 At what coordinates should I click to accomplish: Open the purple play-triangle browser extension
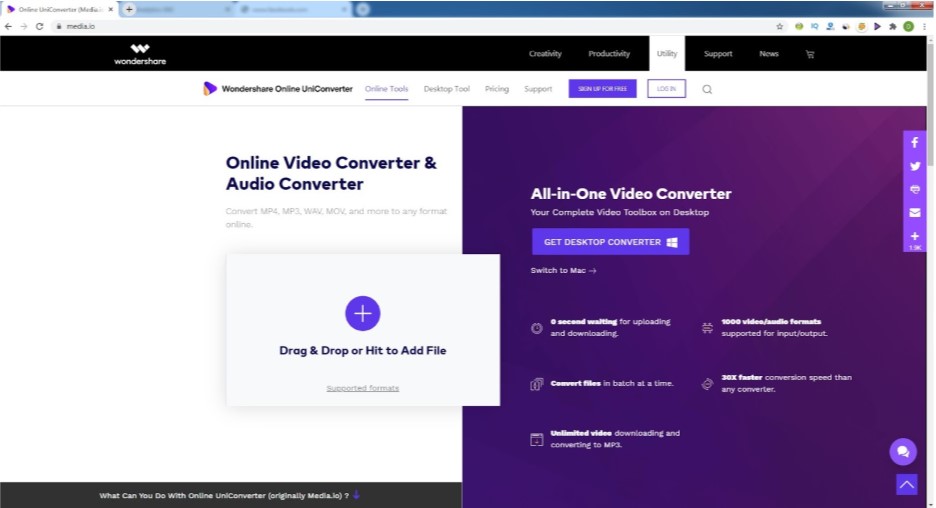tap(877, 26)
